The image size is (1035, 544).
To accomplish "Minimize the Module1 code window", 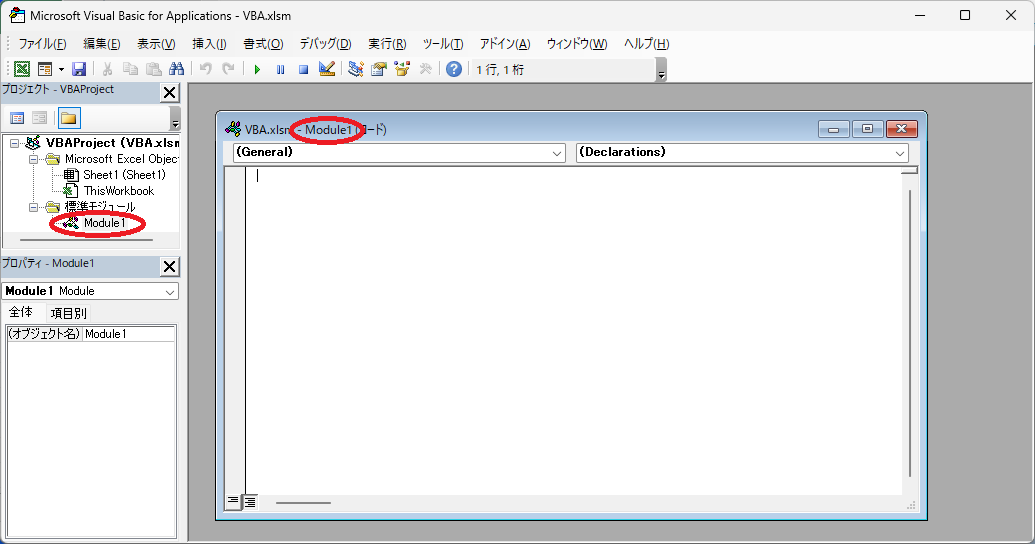I will [833, 129].
